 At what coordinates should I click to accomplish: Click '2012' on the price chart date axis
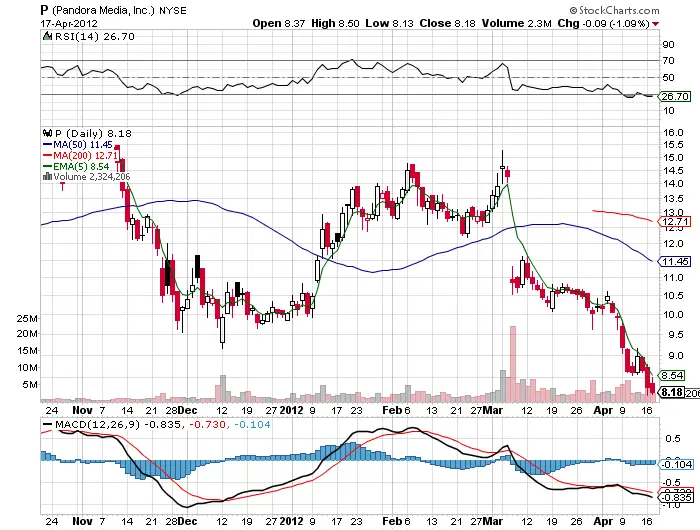coord(291,410)
